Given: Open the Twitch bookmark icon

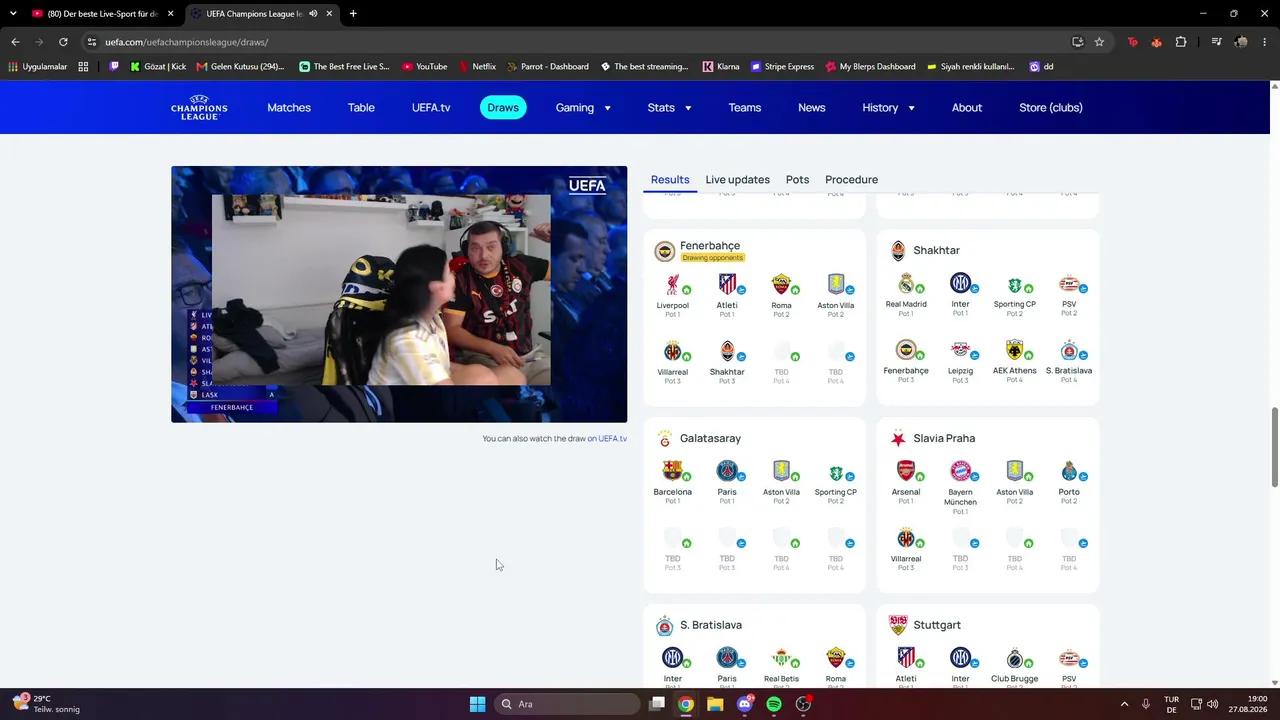Looking at the screenshot, I should (x=114, y=67).
